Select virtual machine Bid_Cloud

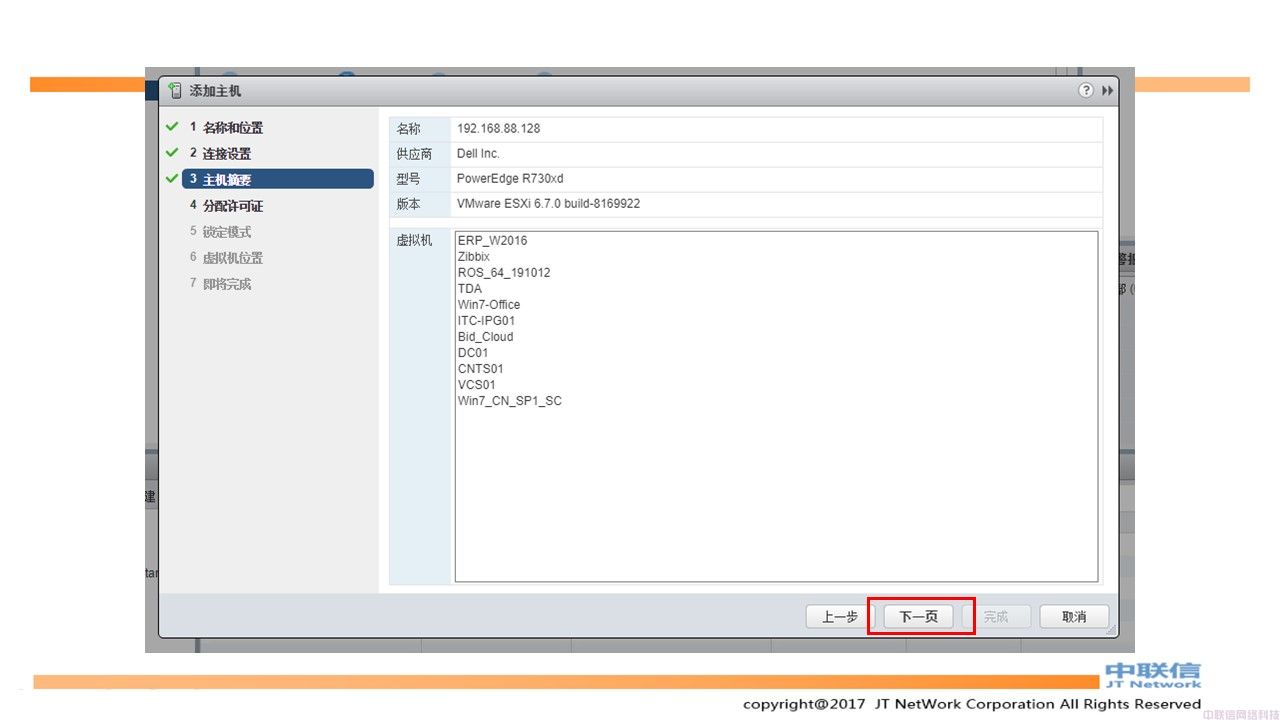(486, 337)
